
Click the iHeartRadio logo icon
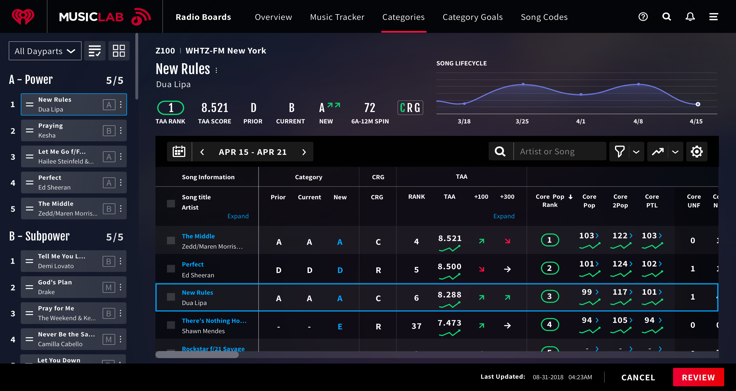[23, 17]
